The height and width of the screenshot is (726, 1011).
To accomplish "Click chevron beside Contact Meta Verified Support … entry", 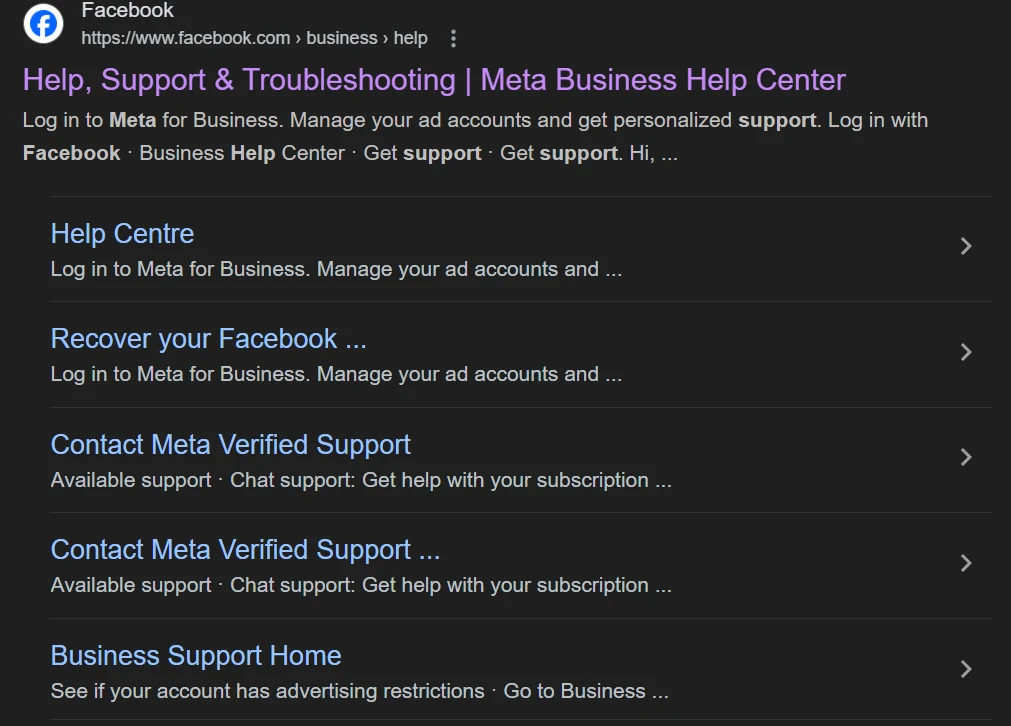I will pos(966,564).
